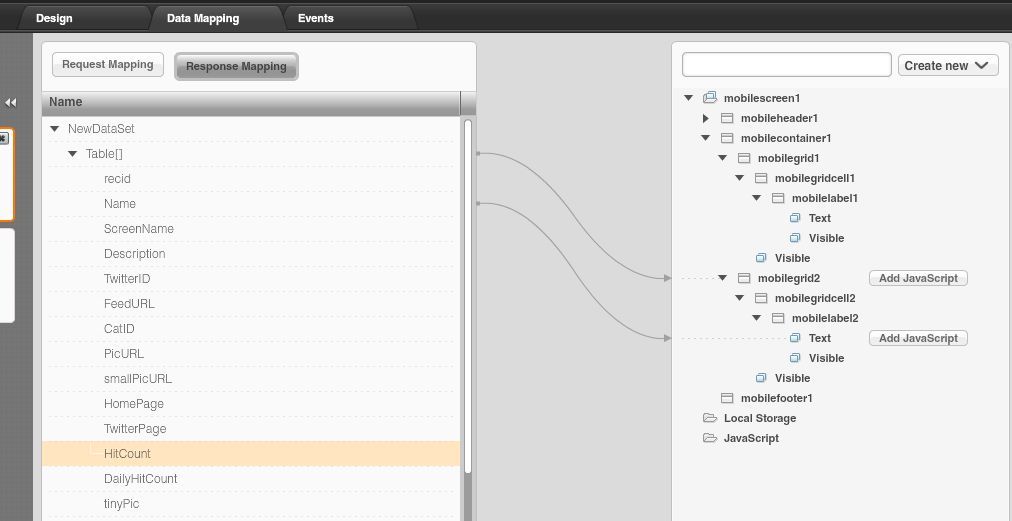
Task: Click the mobilescreen1 screen icon
Action: coord(710,98)
